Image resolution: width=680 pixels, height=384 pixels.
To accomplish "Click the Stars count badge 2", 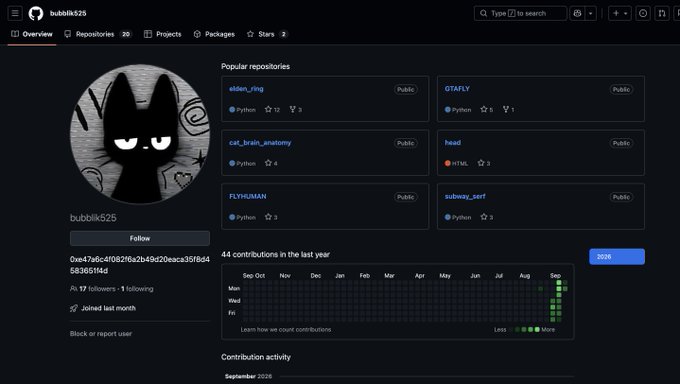I will 283,34.
